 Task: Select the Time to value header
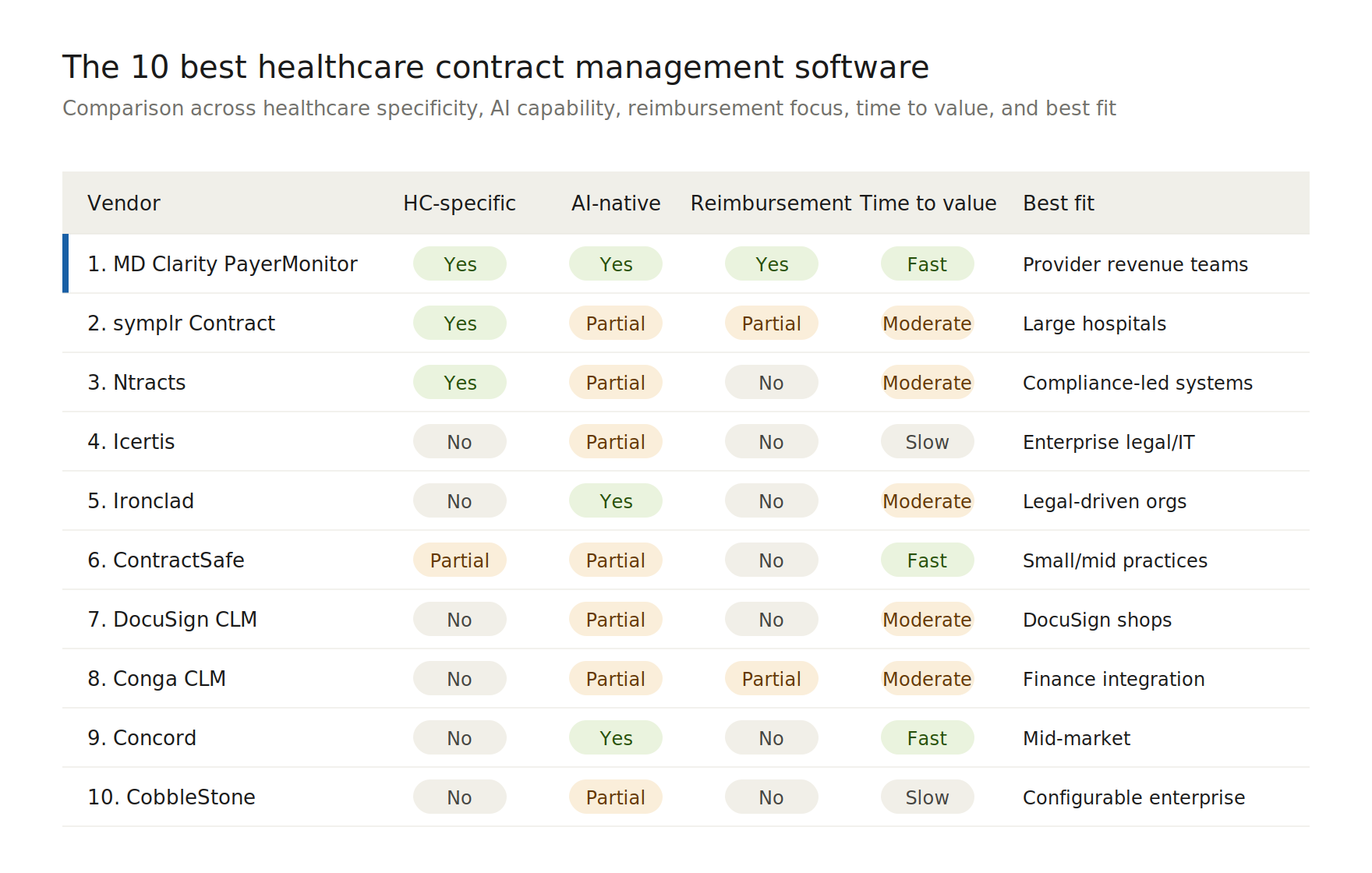tap(928, 203)
